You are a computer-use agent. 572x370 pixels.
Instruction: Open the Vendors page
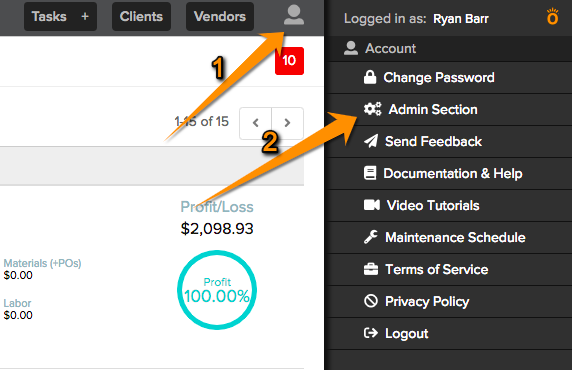(x=220, y=16)
